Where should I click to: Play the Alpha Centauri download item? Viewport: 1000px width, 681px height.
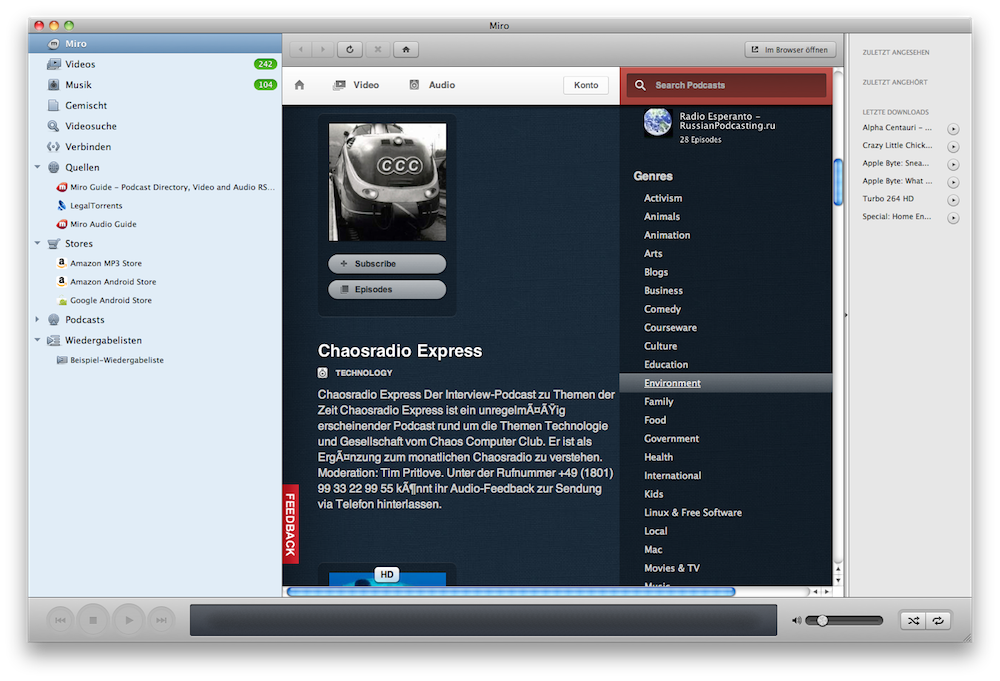[x=953, y=129]
